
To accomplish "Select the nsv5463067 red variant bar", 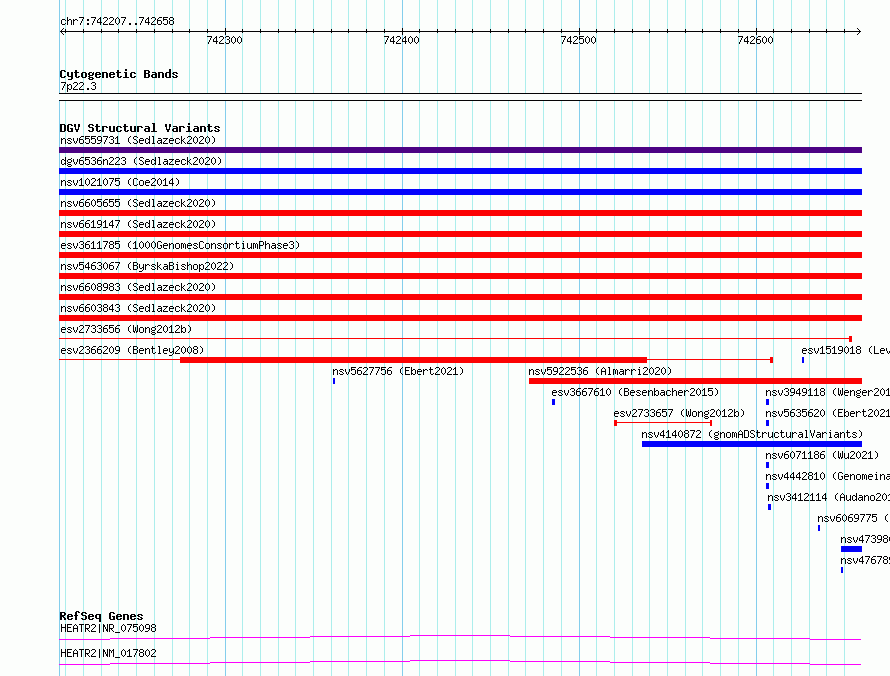I will coord(460,276).
